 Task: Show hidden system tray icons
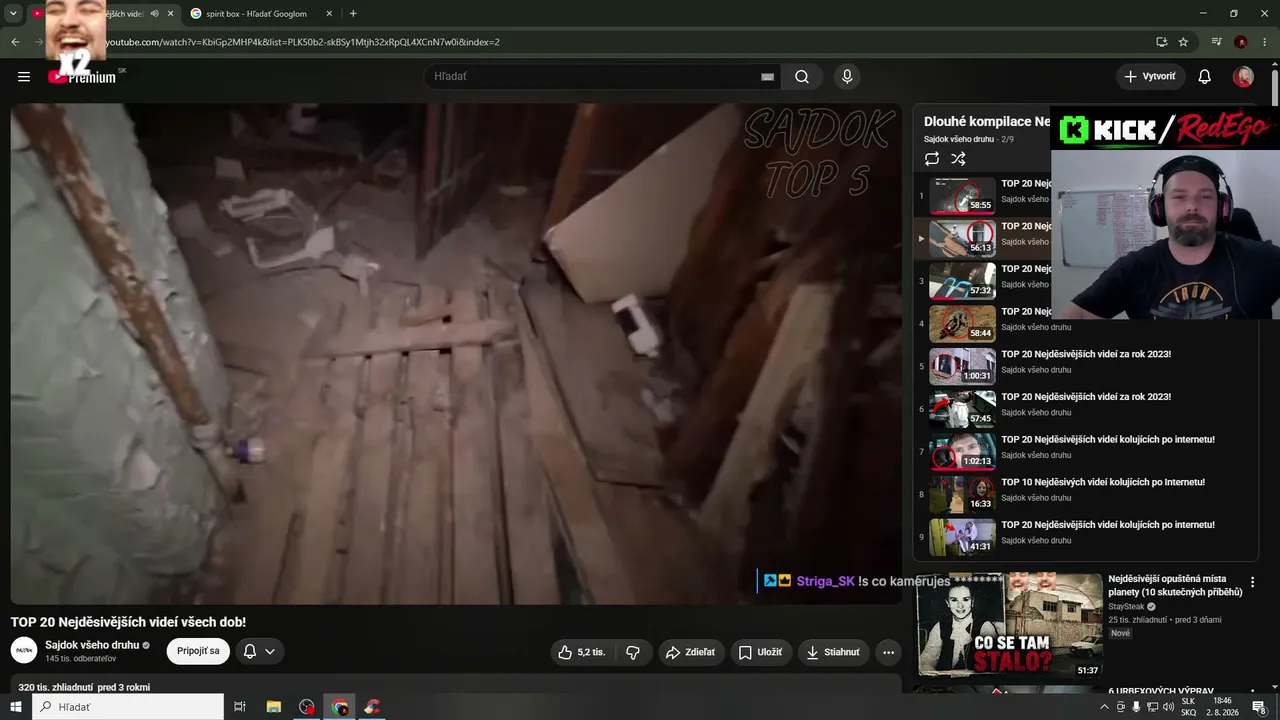click(1104, 707)
